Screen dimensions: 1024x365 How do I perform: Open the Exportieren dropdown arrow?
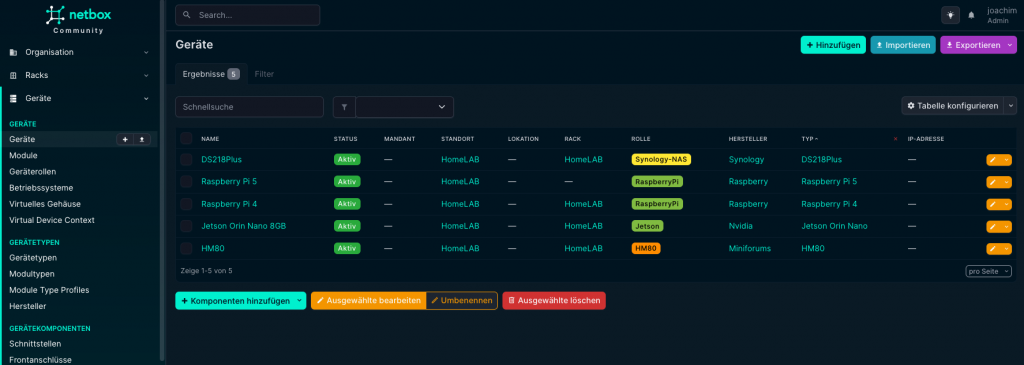tap(1011, 45)
